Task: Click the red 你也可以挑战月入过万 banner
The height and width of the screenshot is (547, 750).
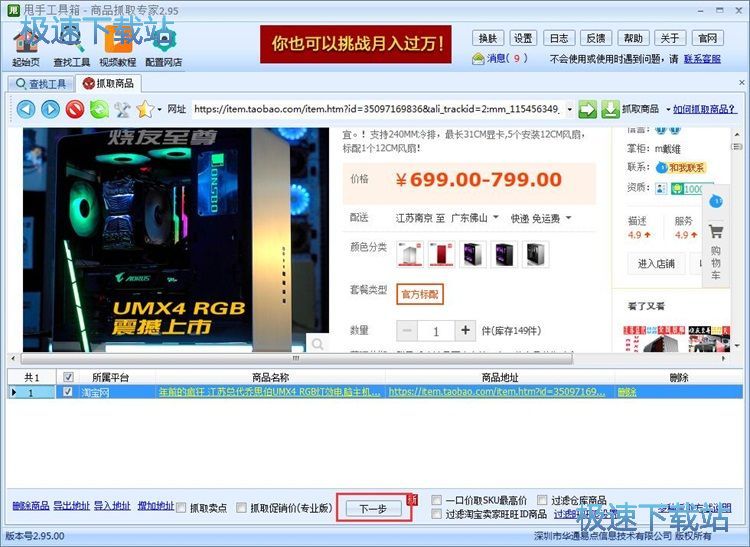Action: click(356, 44)
